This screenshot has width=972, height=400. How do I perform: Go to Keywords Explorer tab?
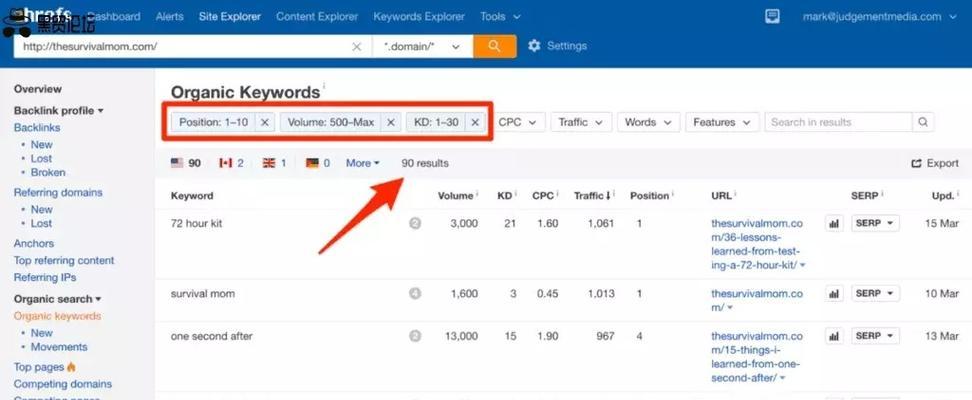tap(419, 17)
